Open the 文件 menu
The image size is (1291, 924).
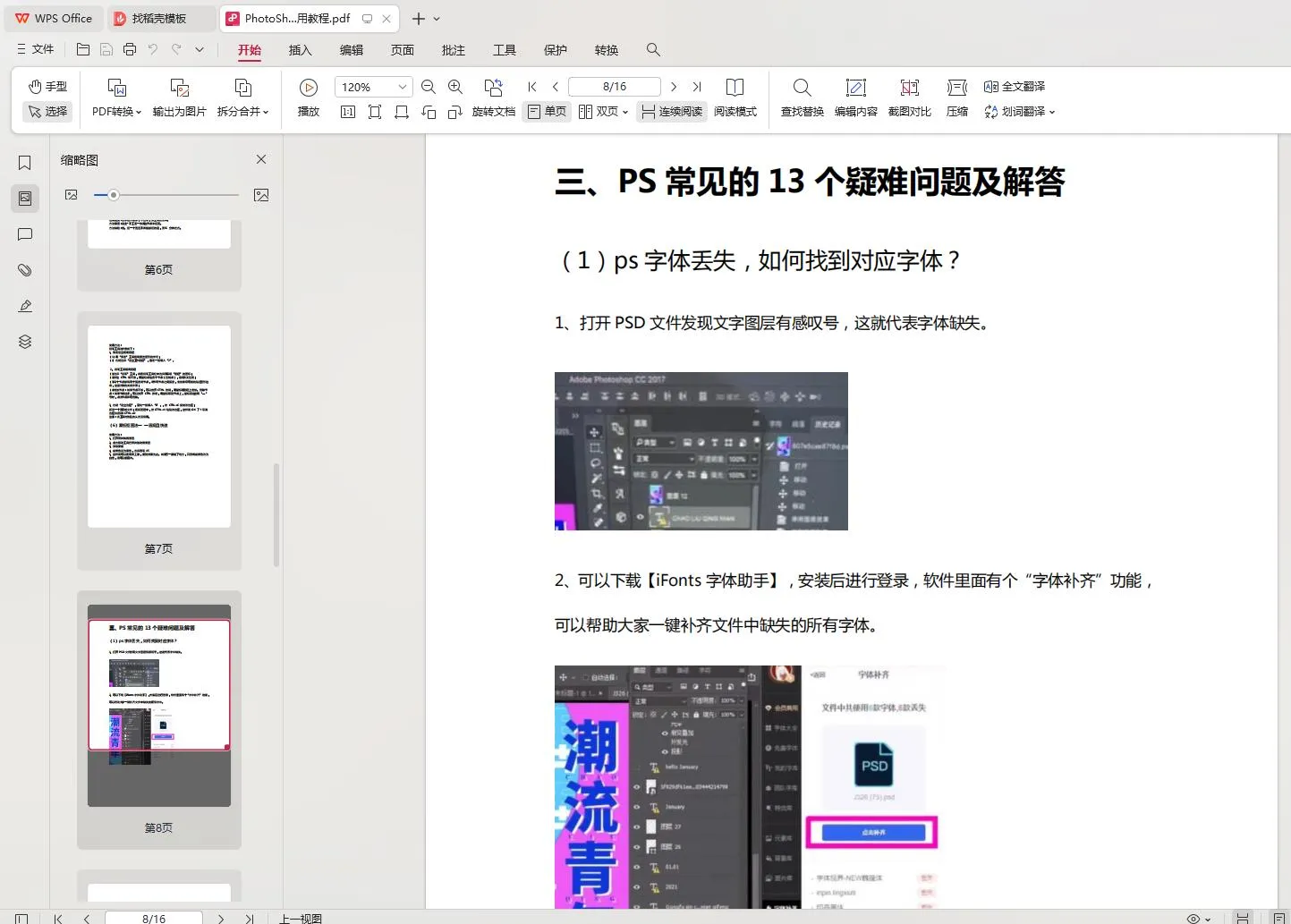point(36,49)
